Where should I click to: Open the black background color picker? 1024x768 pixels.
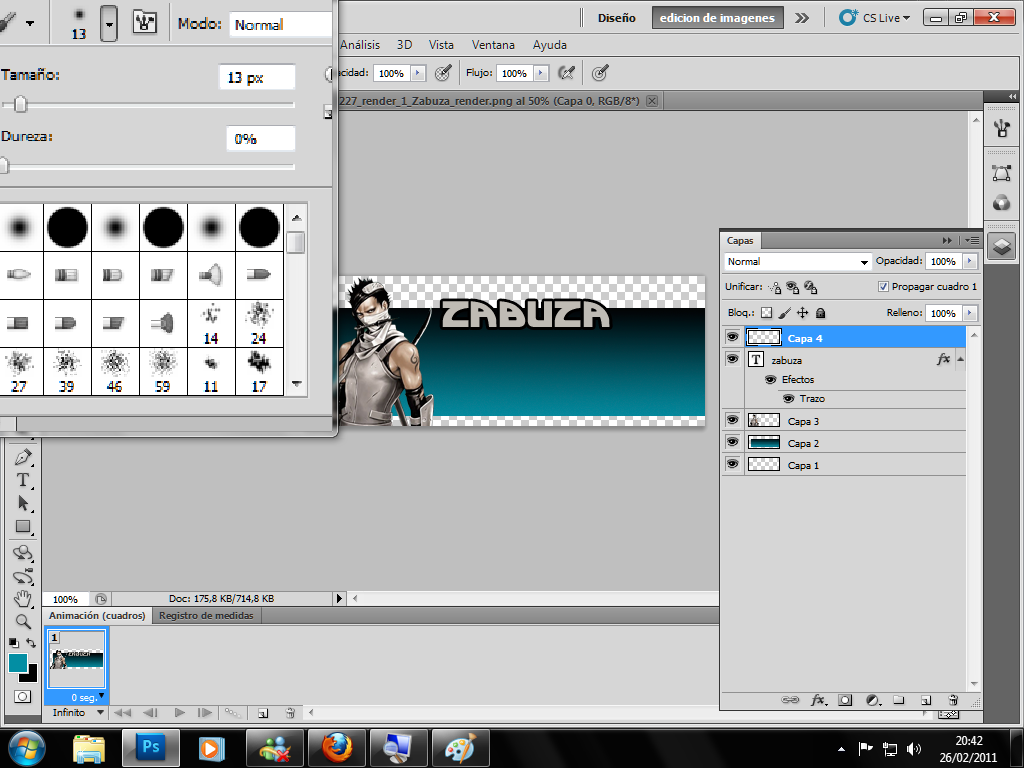pyautogui.click(x=31, y=675)
